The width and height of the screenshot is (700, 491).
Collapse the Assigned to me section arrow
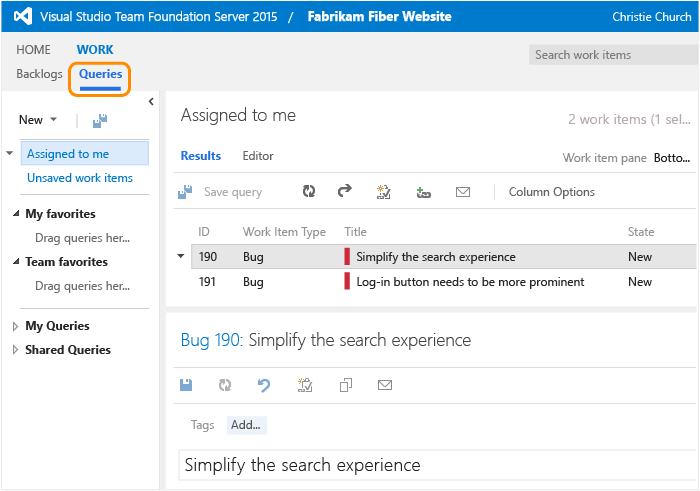pos(9,154)
